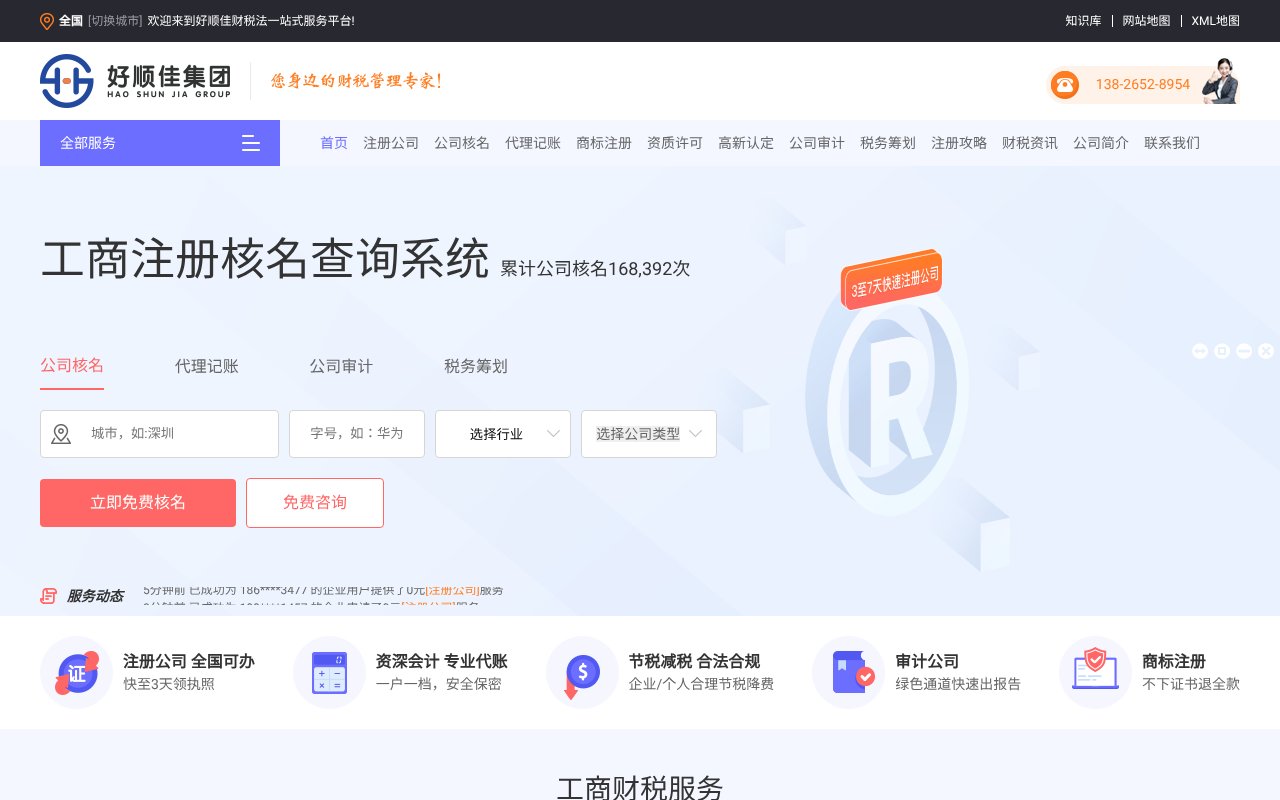Expand the 全部服务 menu

click(x=160, y=143)
